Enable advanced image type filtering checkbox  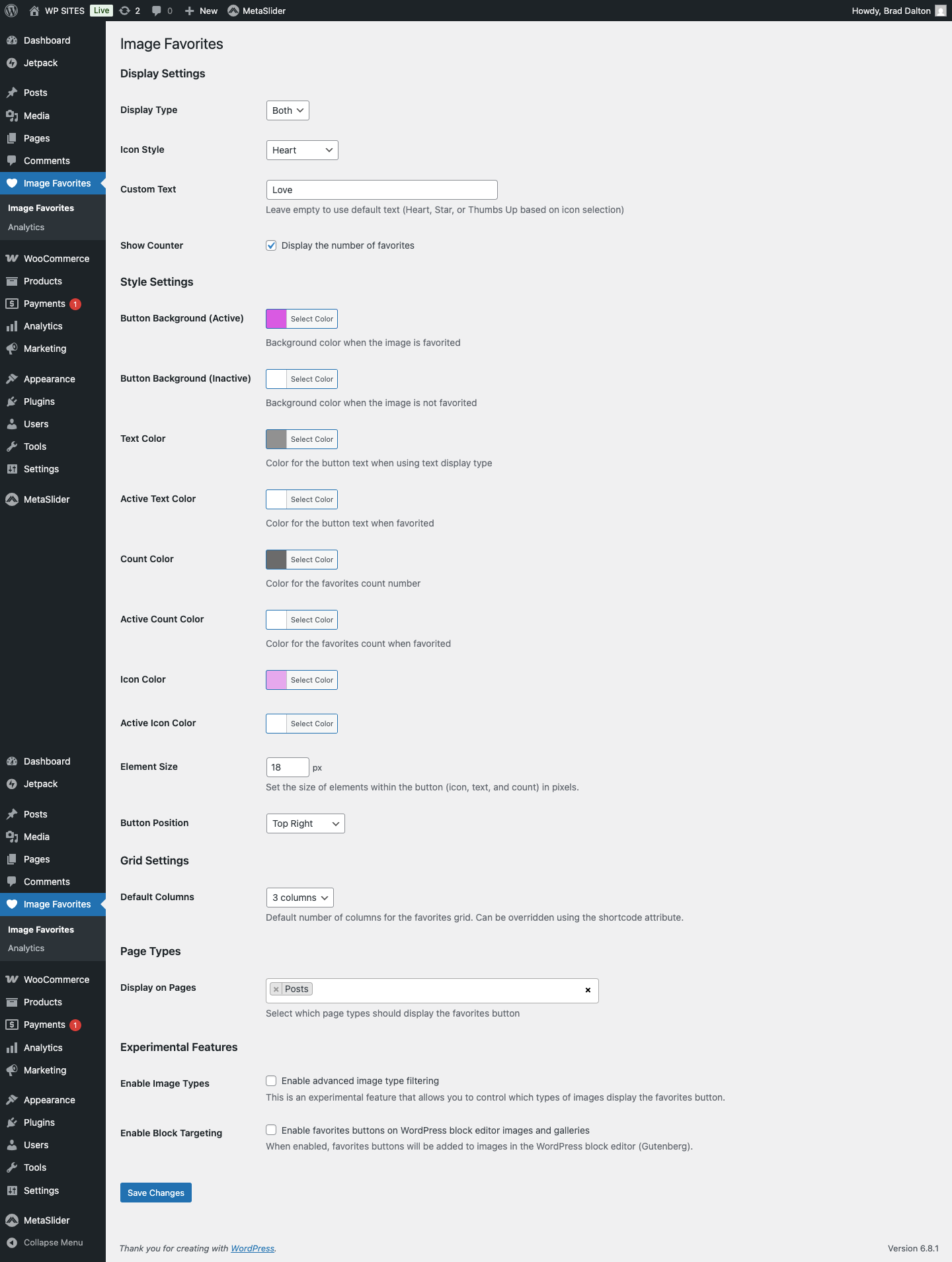(271, 1081)
